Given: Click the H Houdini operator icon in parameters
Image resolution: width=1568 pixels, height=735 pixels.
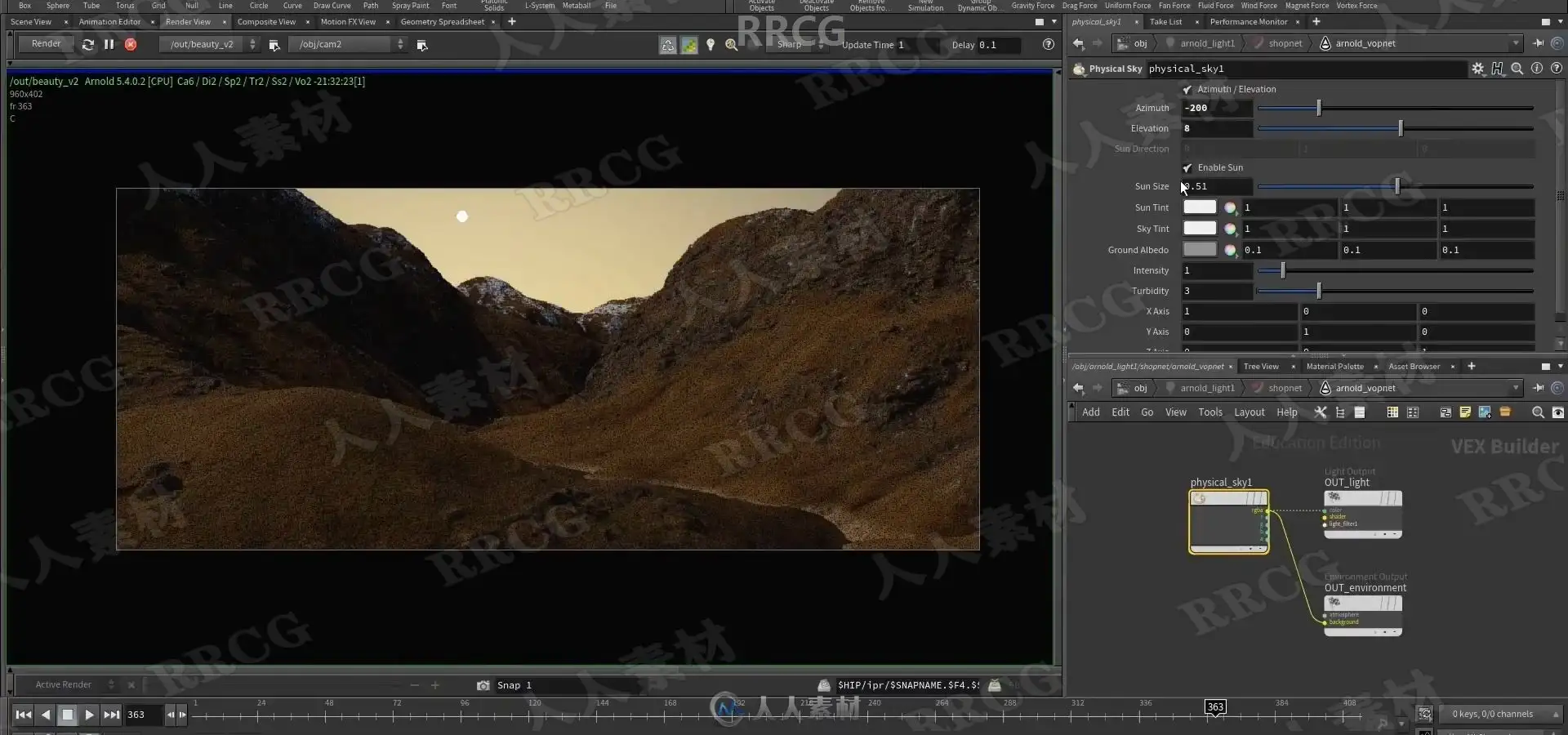Looking at the screenshot, I should (1497, 69).
